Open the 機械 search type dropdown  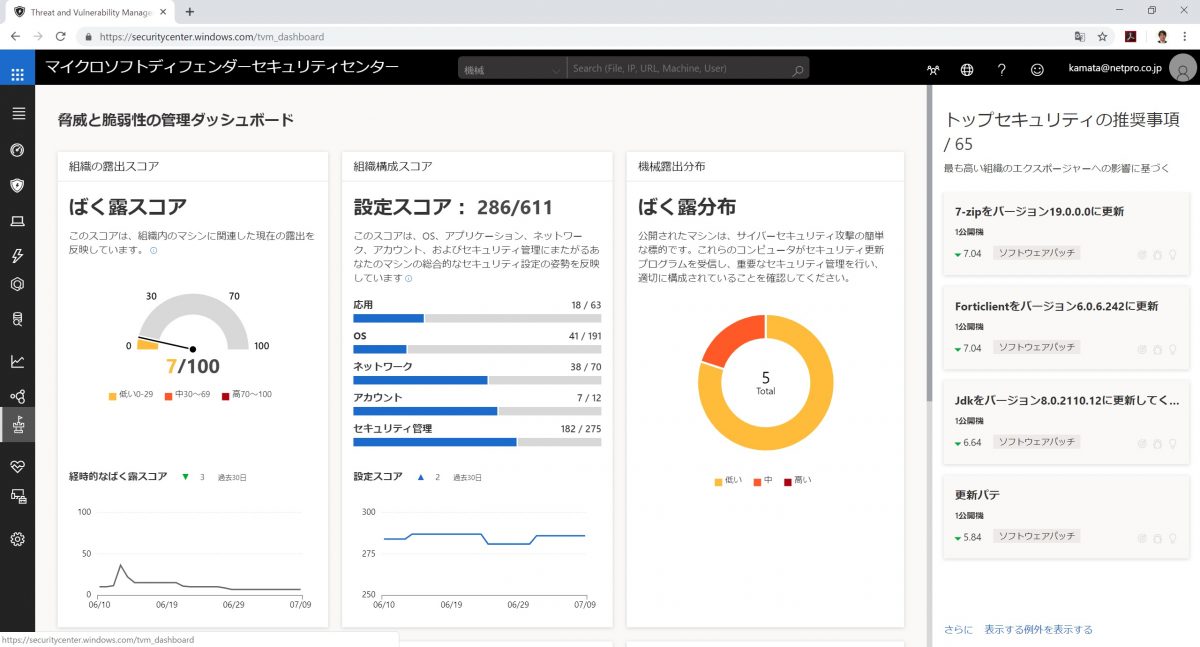pos(512,69)
